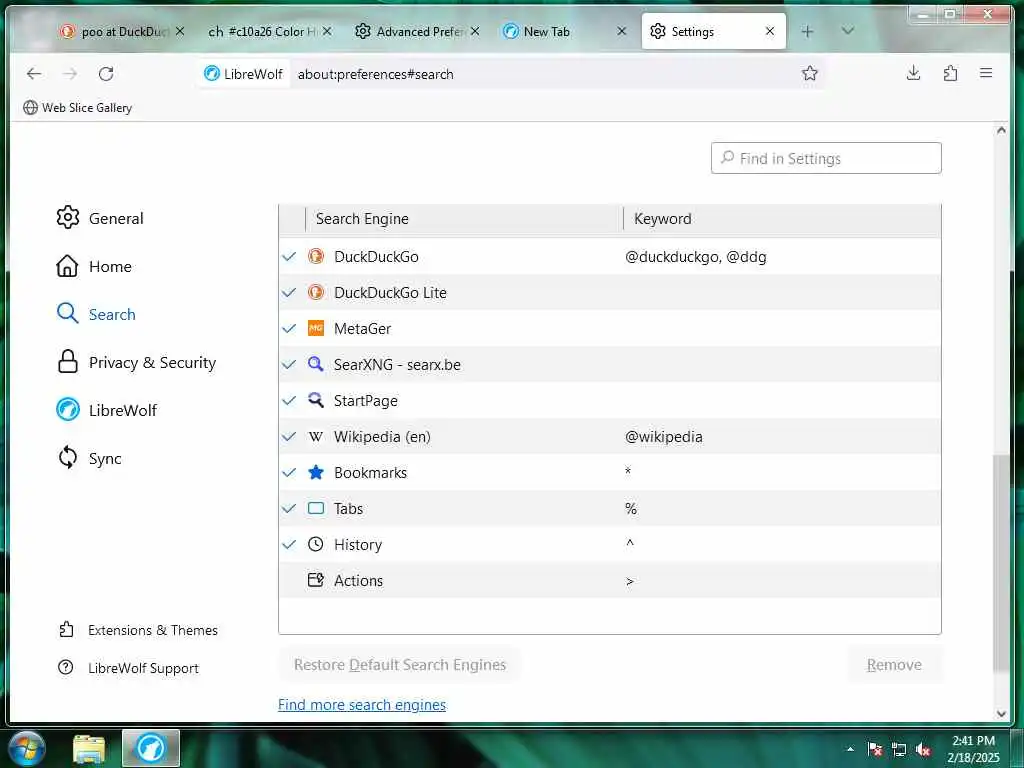Open the list all tabs dropdown
Screen dimensions: 1024x768
coord(848,31)
